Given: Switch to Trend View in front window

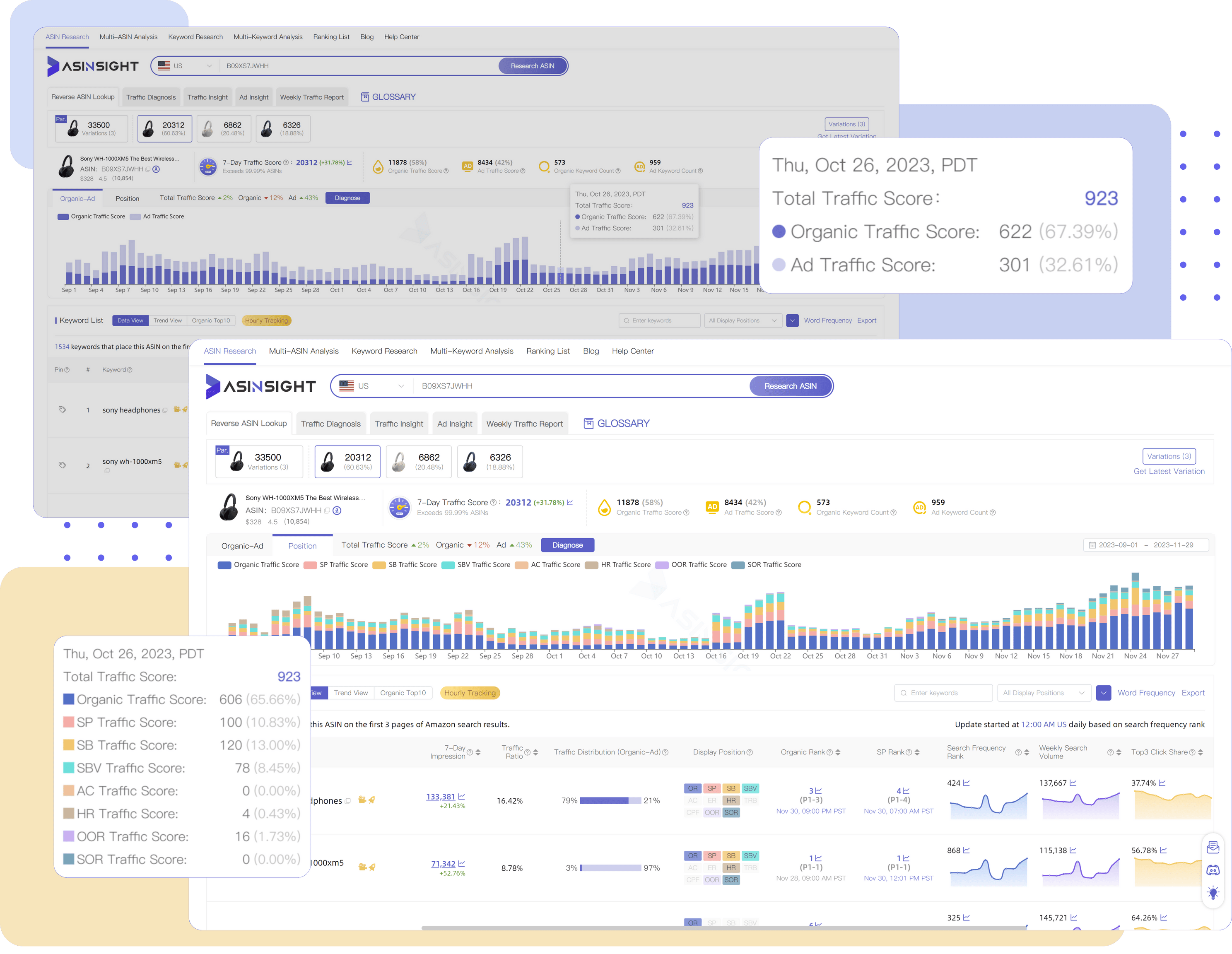Looking at the screenshot, I should (350, 693).
